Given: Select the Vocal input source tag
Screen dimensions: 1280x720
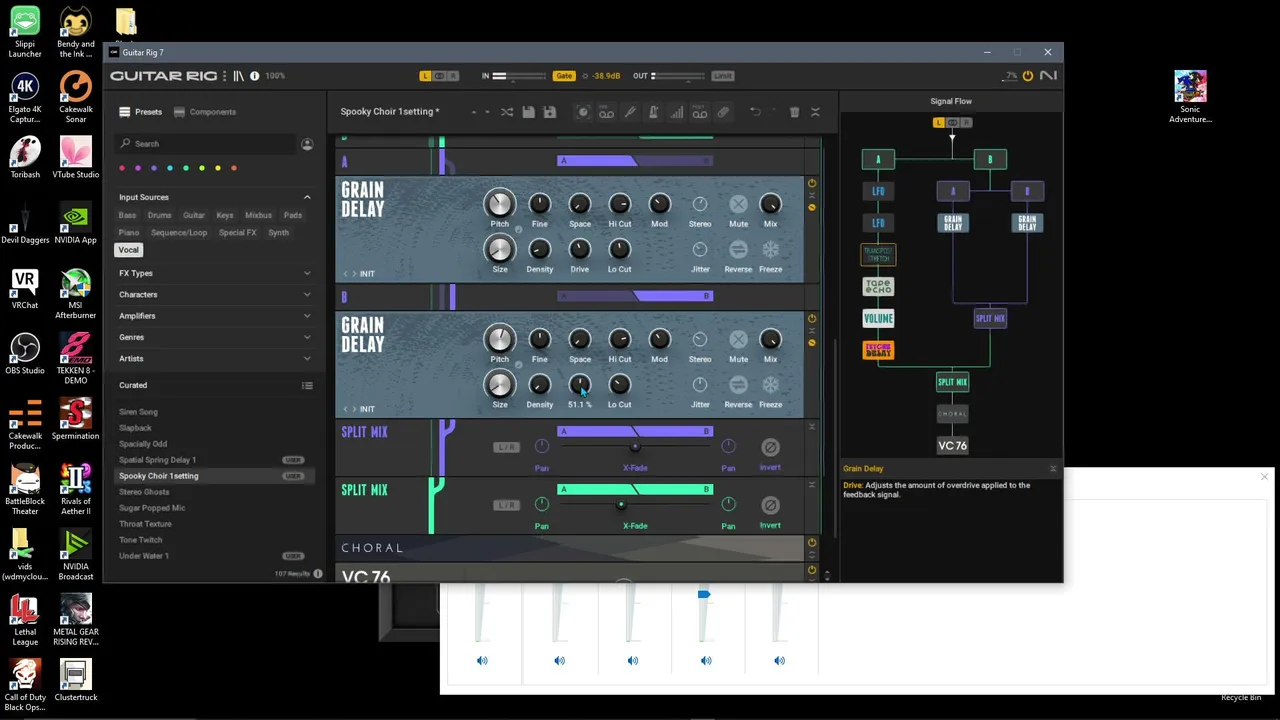Looking at the screenshot, I should point(129,250).
